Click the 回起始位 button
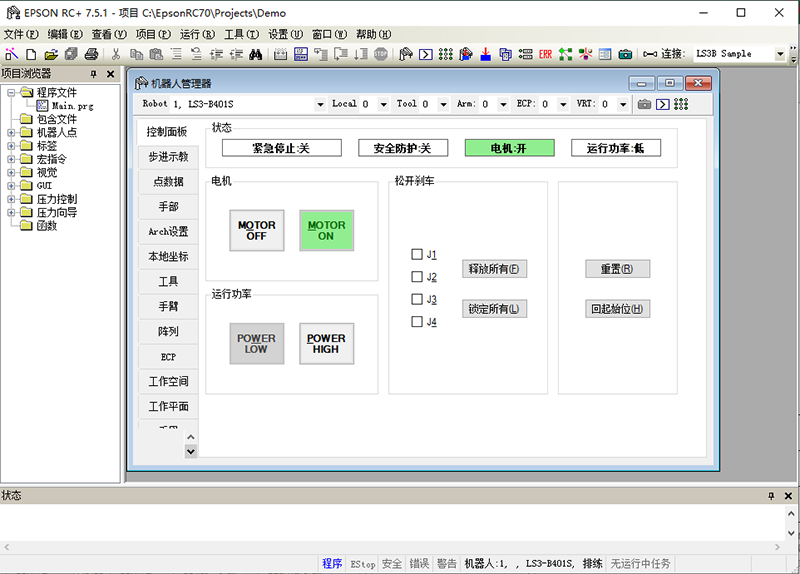Viewport: 800px width, 574px height. click(617, 309)
